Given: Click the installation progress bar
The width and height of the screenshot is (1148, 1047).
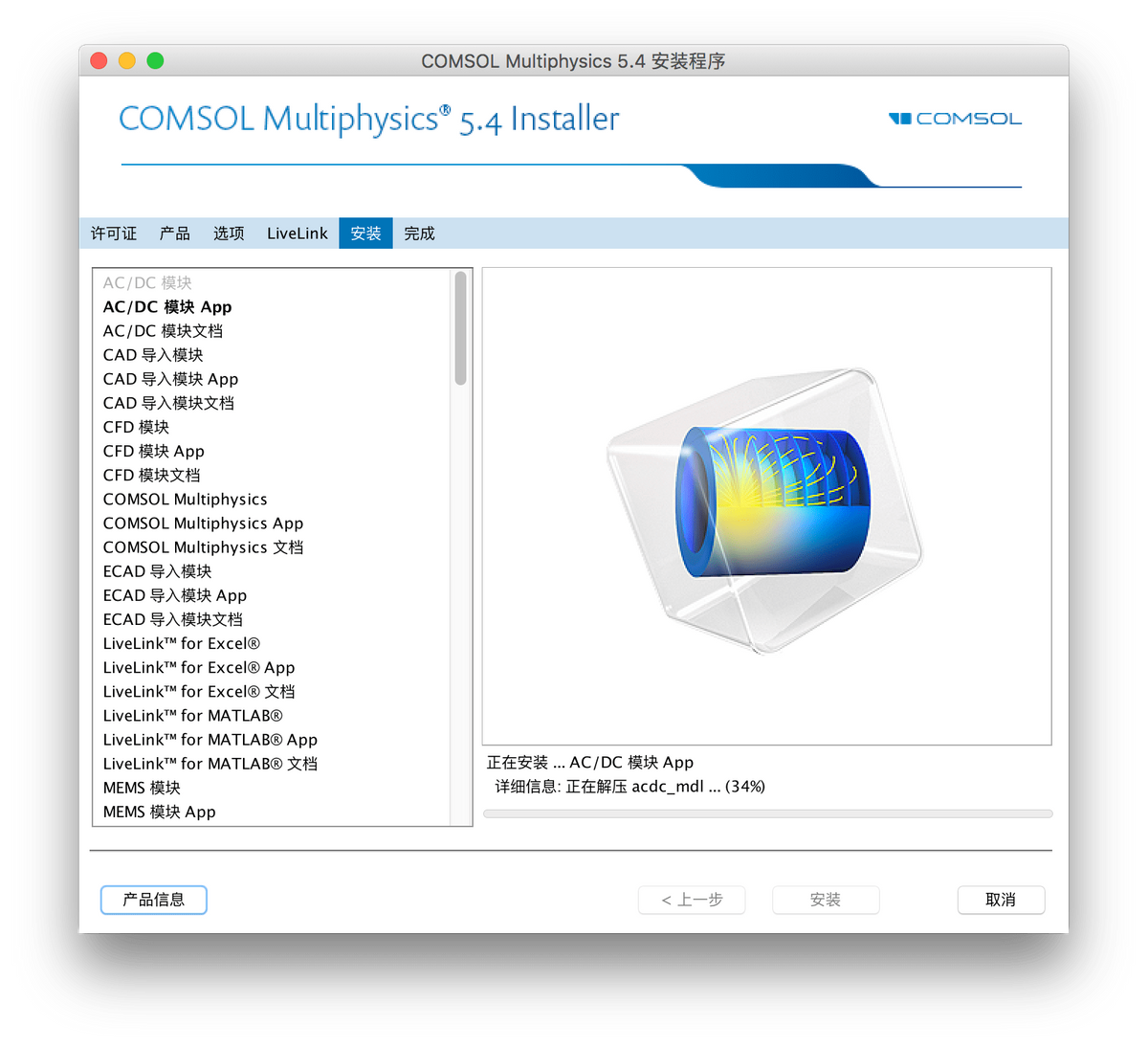Looking at the screenshot, I should tap(768, 813).
